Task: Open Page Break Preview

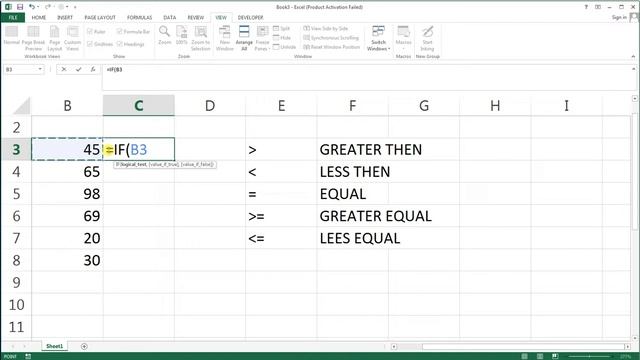Action: 33,38
